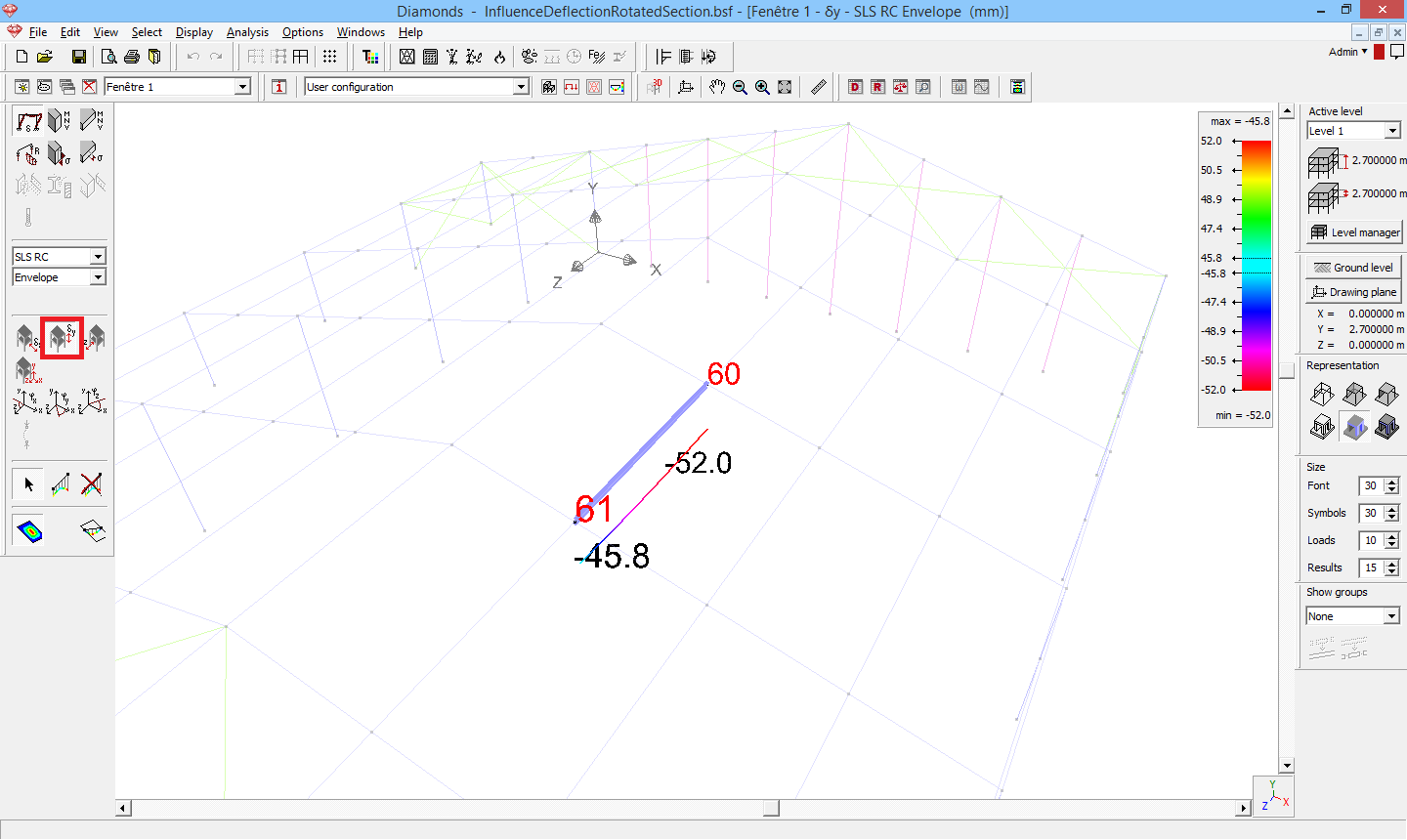
Task: Open the User configuration dropdown
Action: tap(521, 87)
